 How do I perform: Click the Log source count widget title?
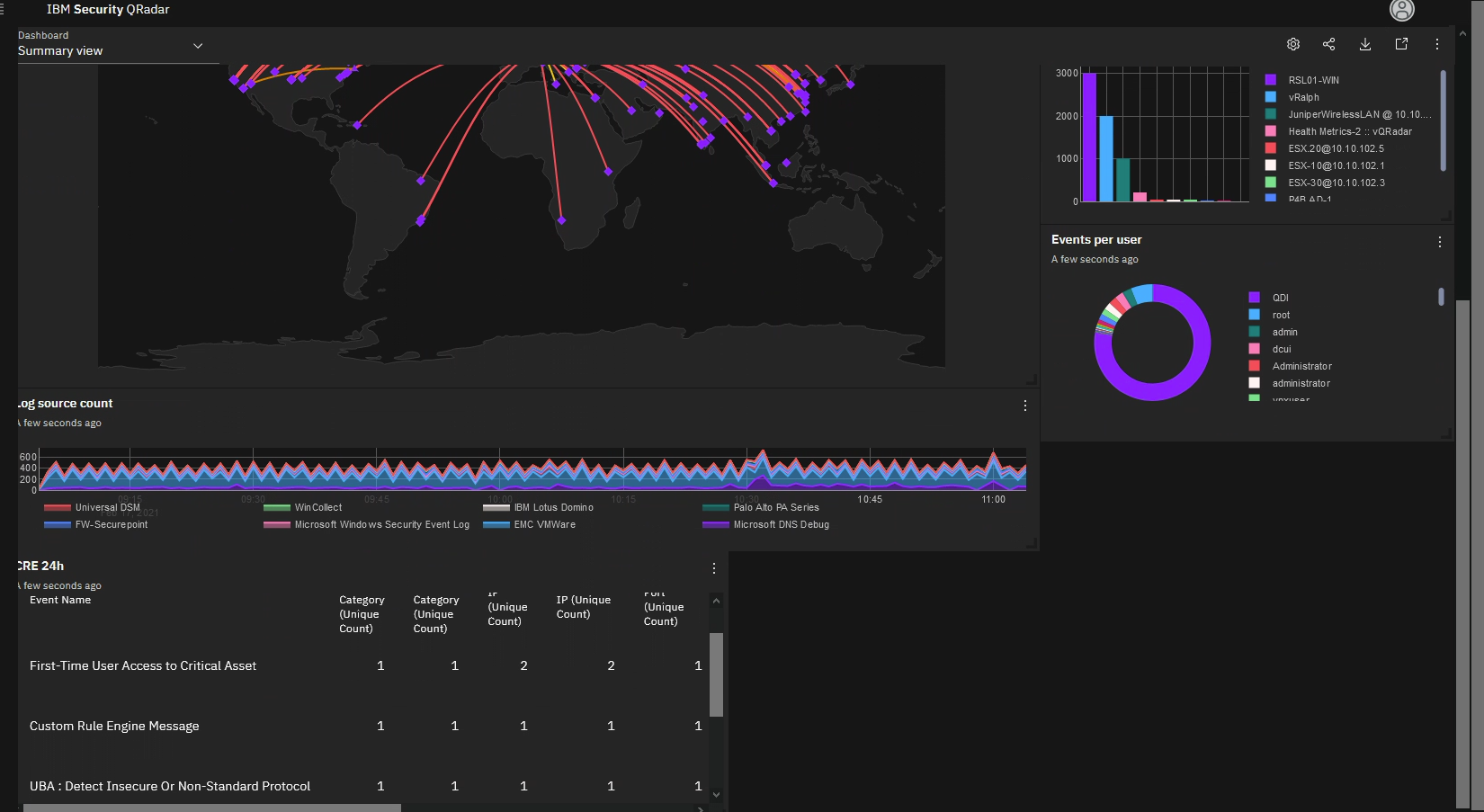pos(66,404)
